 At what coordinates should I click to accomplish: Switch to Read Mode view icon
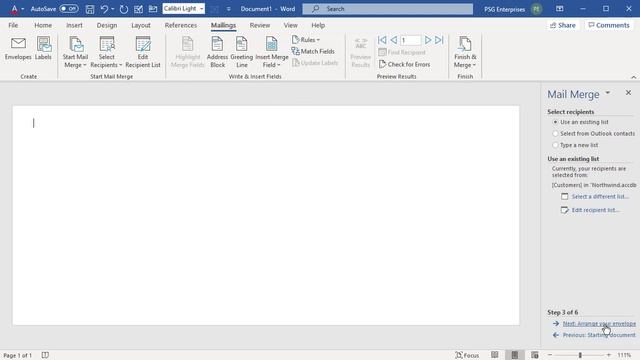pyautogui.click(x=495, y=355)
